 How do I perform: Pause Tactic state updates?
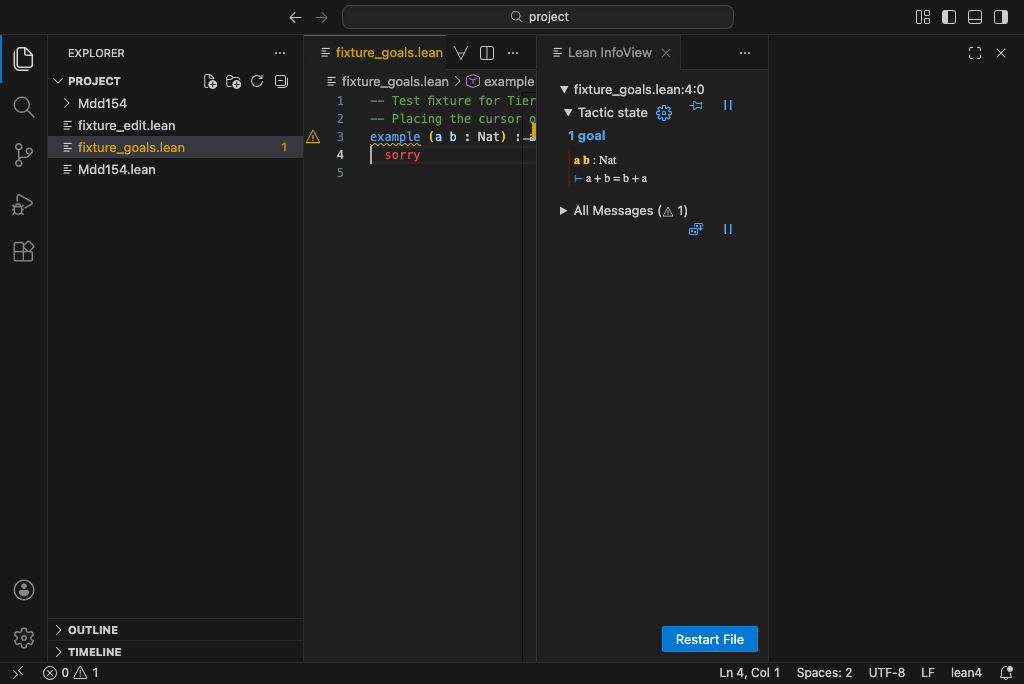728,105
